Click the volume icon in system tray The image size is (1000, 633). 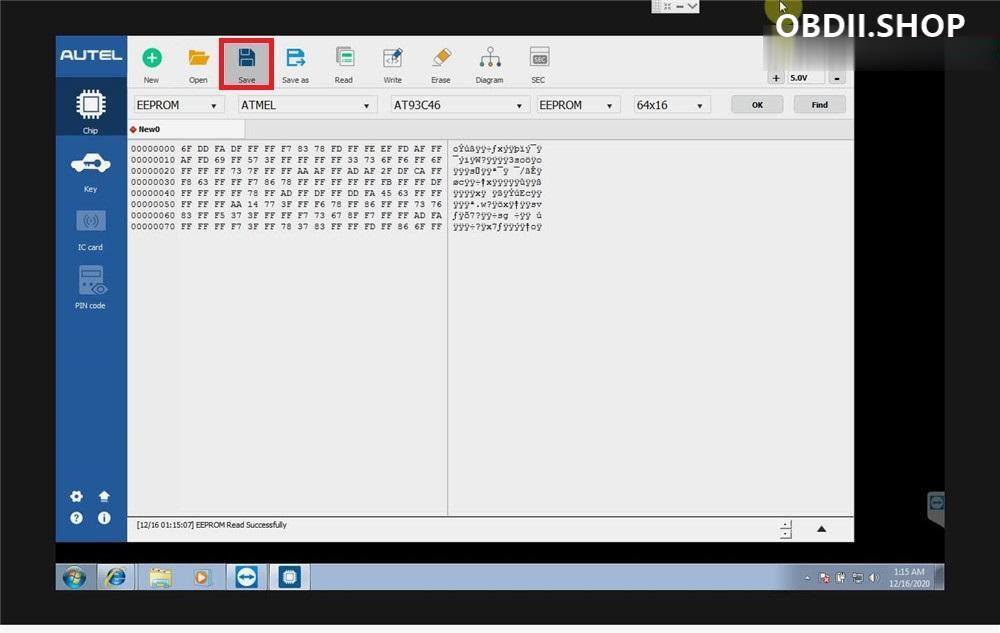click(874, 578)
